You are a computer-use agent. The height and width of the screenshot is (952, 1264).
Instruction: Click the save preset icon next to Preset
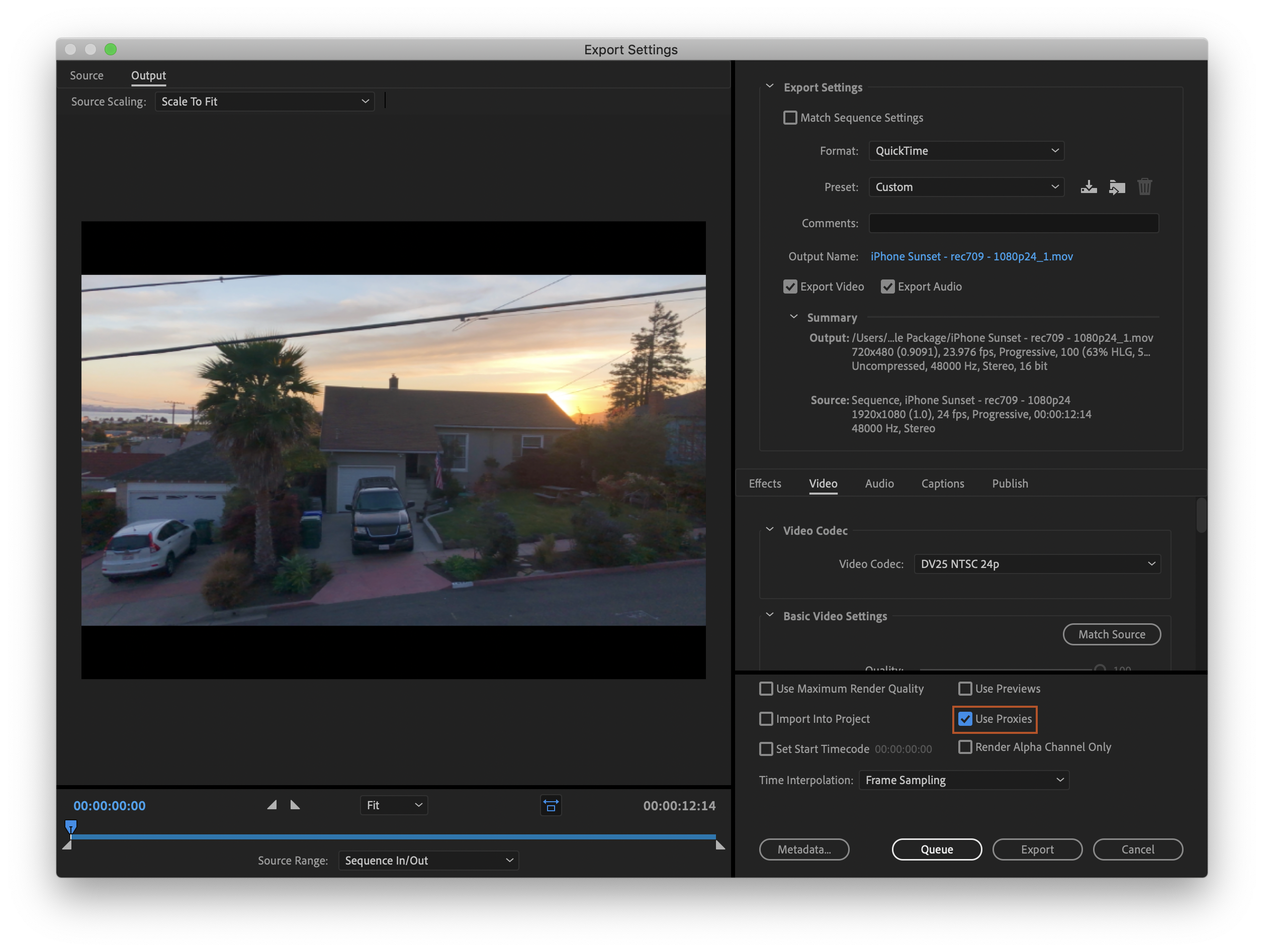1088,186
